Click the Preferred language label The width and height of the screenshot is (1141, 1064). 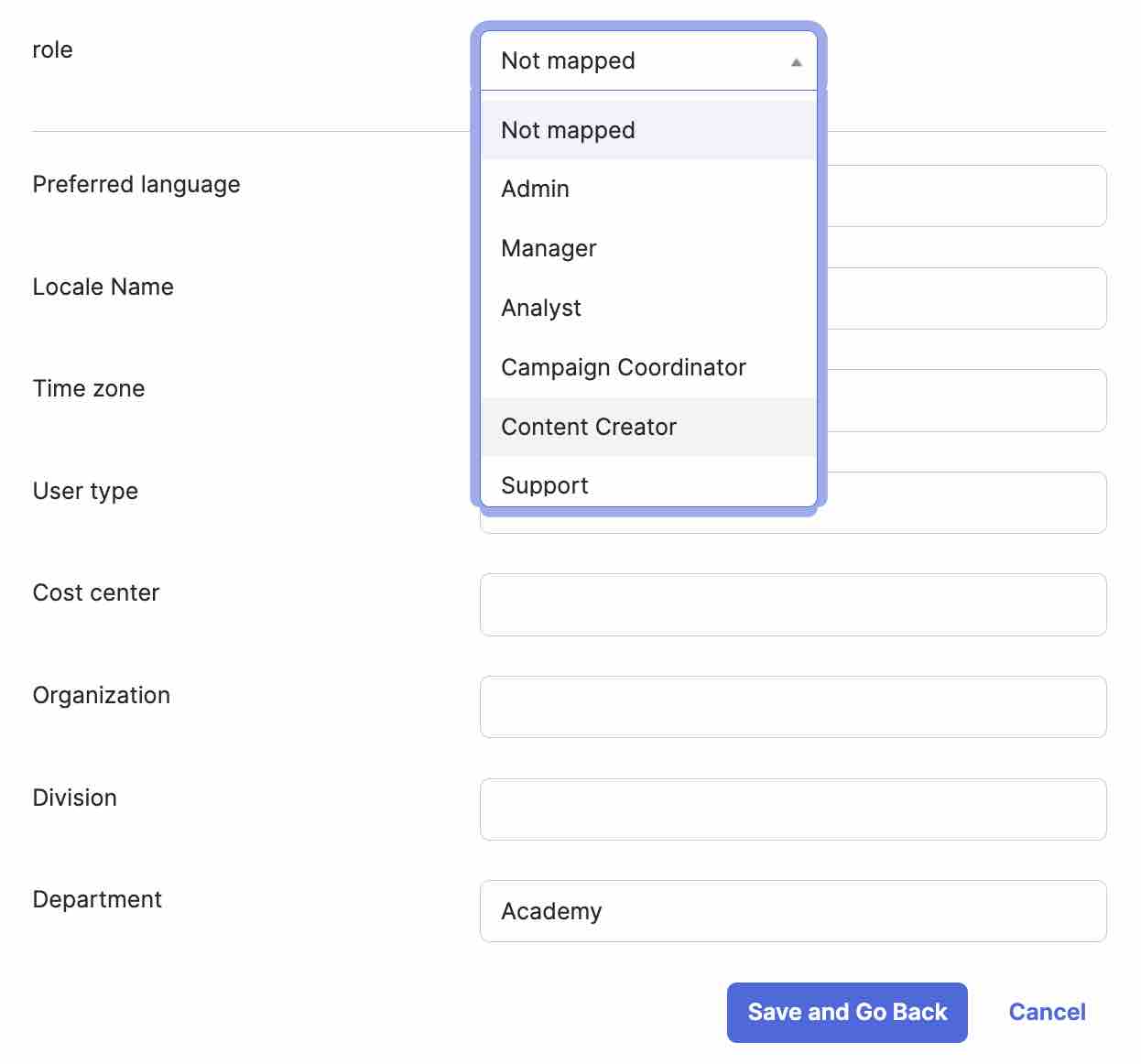[136, 185]
